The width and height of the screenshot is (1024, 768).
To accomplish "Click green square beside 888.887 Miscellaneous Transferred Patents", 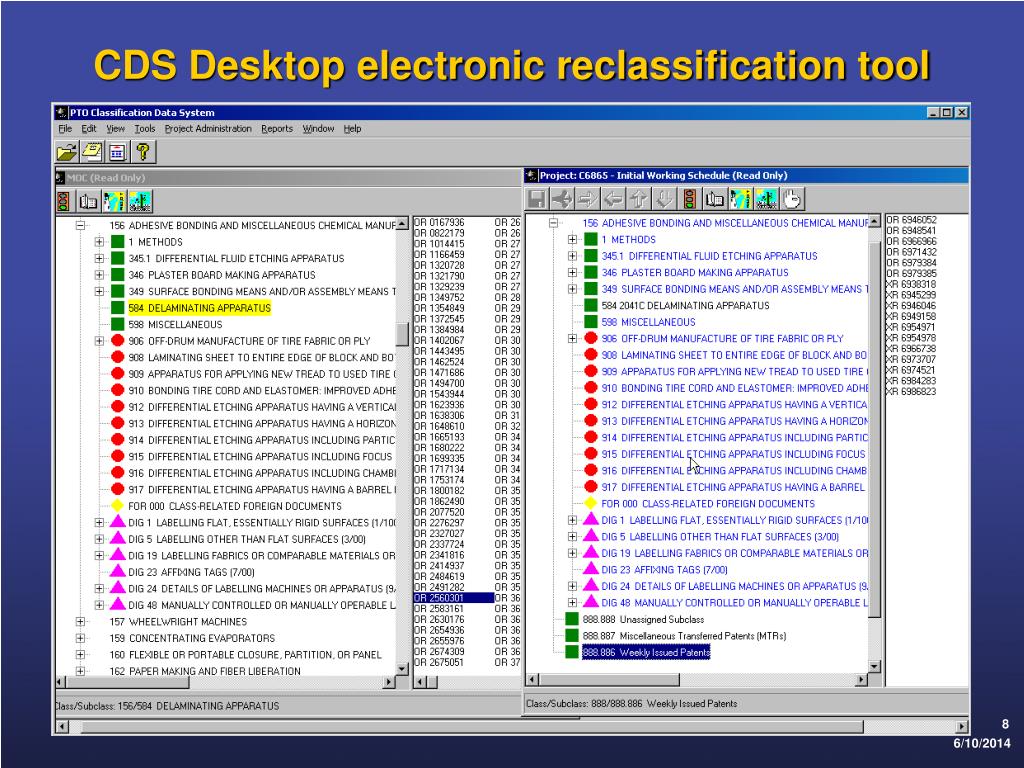I will (x=572, y=635).
